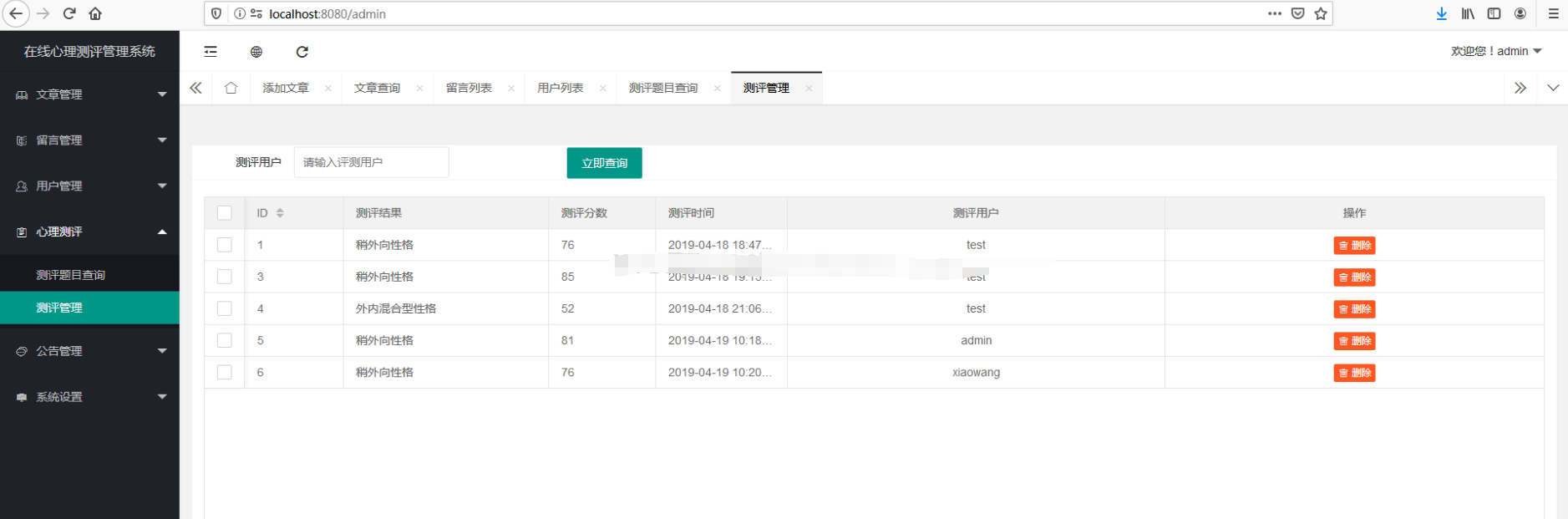Open the library bookshelf icon
This screenshot has width=1568, height=519.
click(x=1468, y=13)
